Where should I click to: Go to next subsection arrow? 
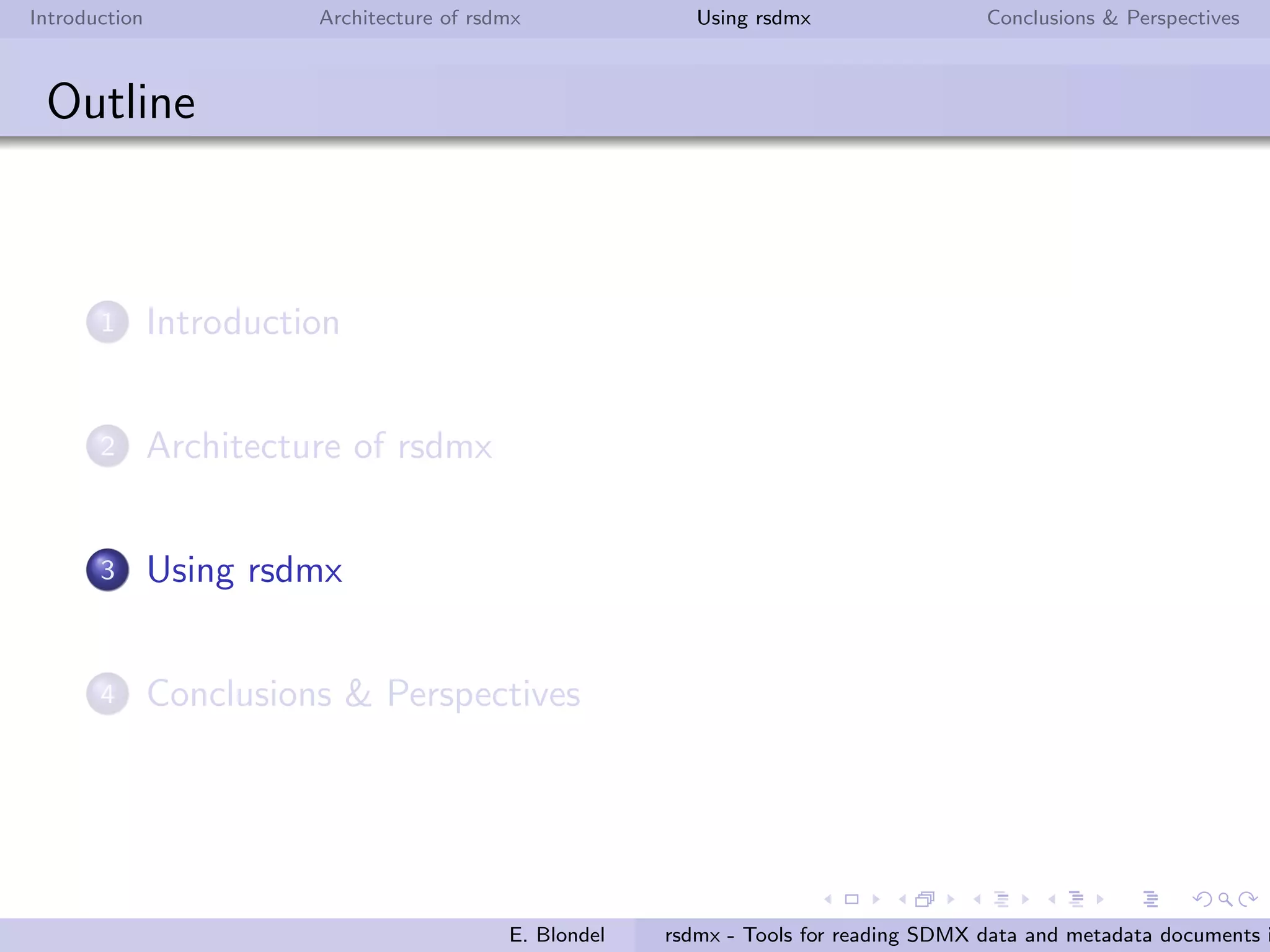point(1025,899)
